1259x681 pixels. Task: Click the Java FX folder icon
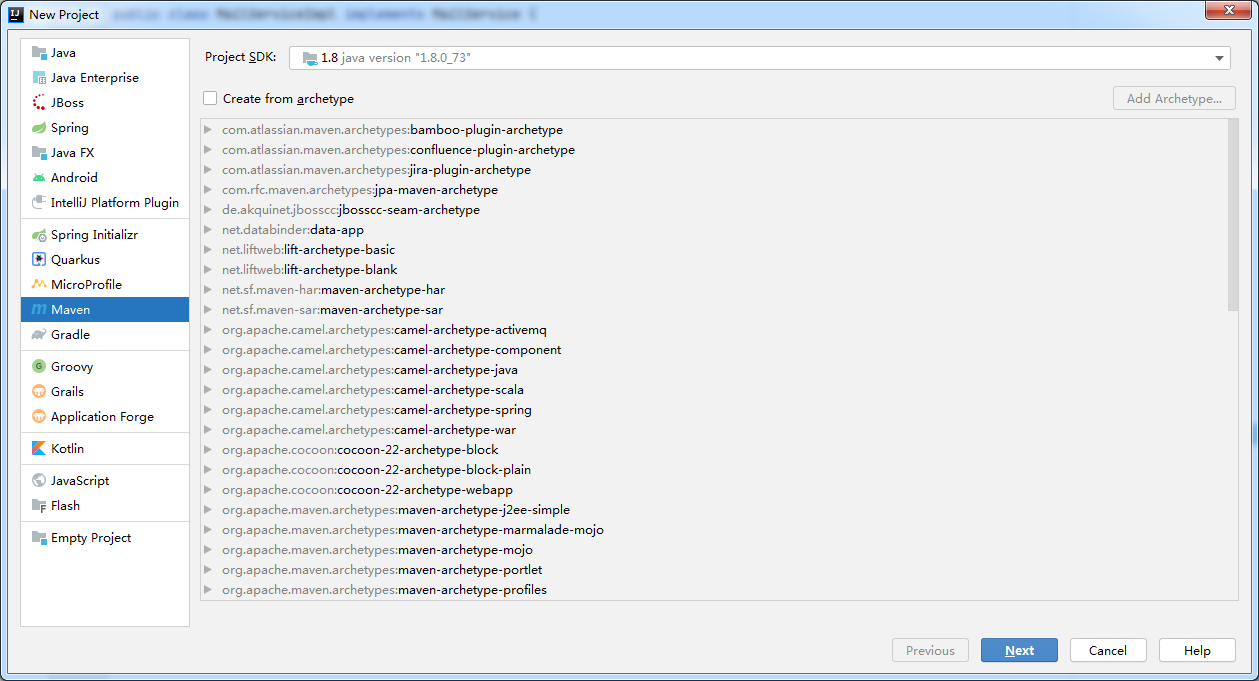click(x=39, y=153)
